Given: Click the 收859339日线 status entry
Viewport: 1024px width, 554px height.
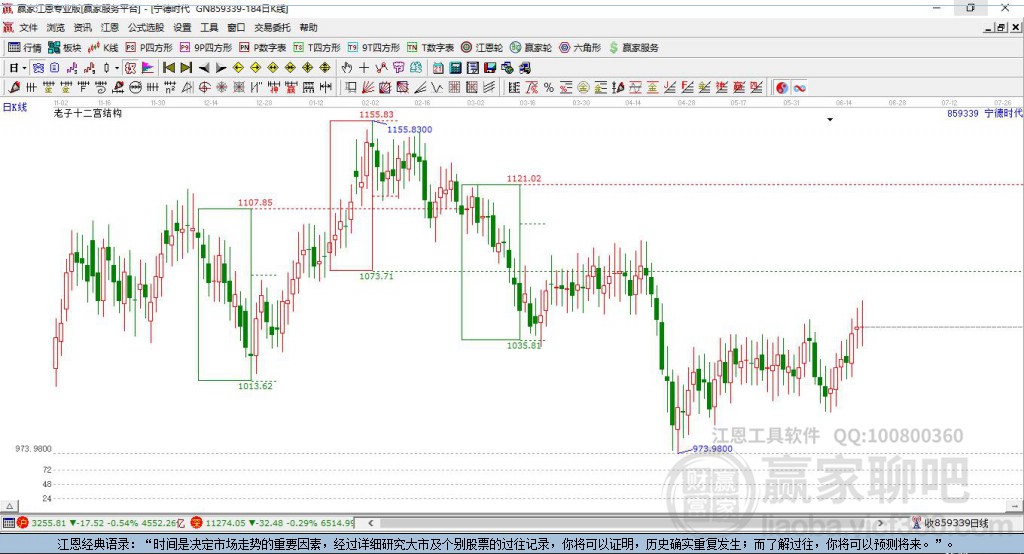Looking at the screenshot, I should (951, 523).
